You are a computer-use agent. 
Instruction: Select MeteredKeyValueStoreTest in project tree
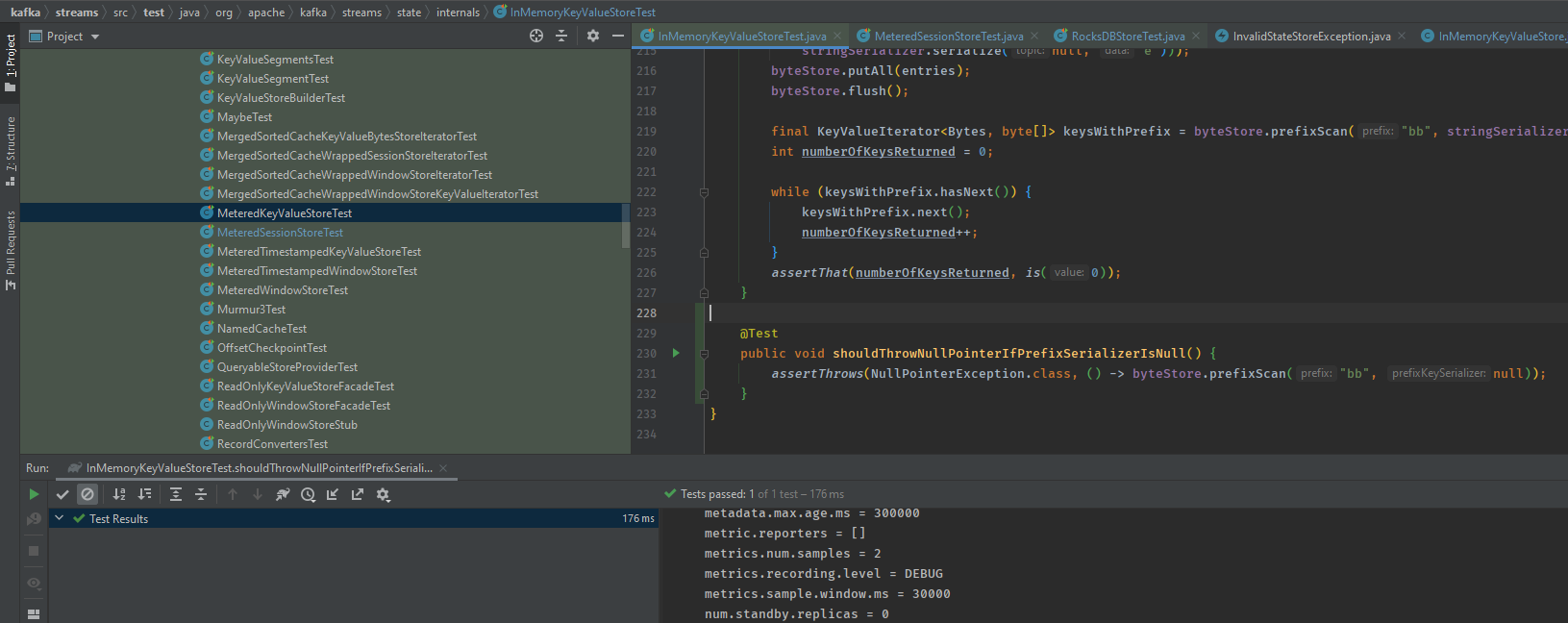[285, 213]
